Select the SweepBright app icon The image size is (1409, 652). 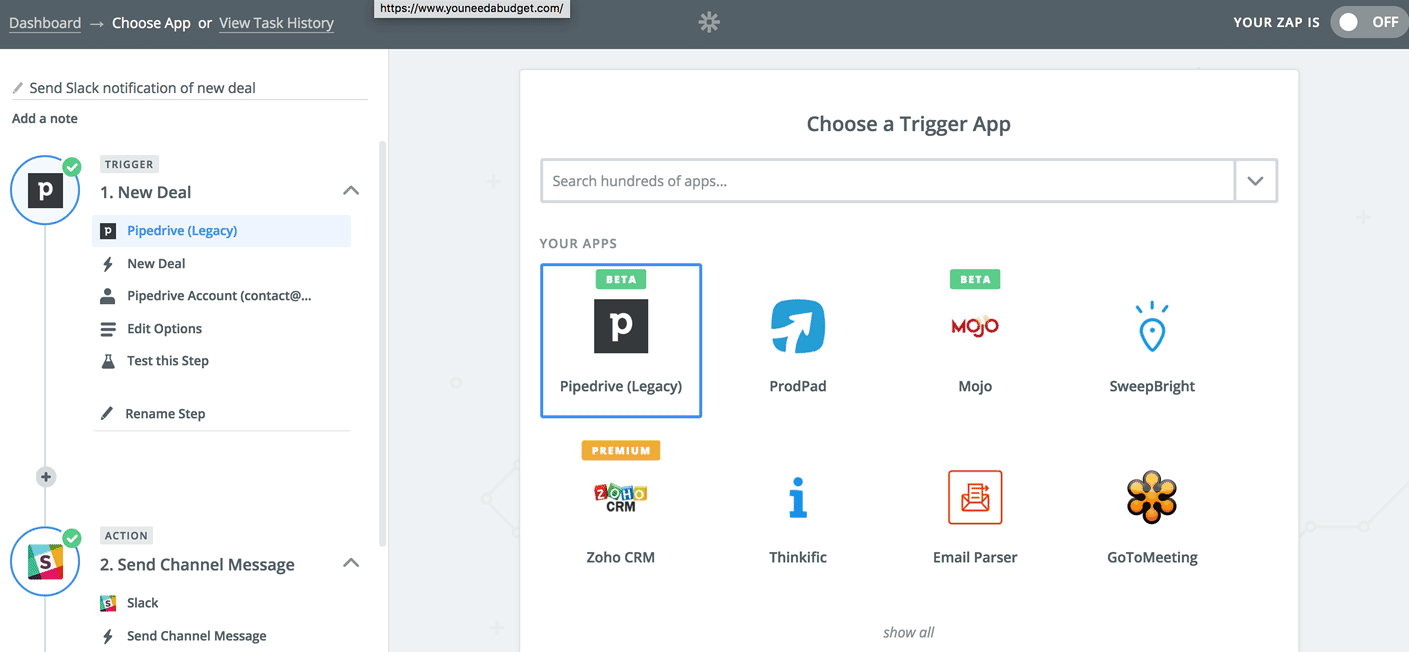point(1152,326)
